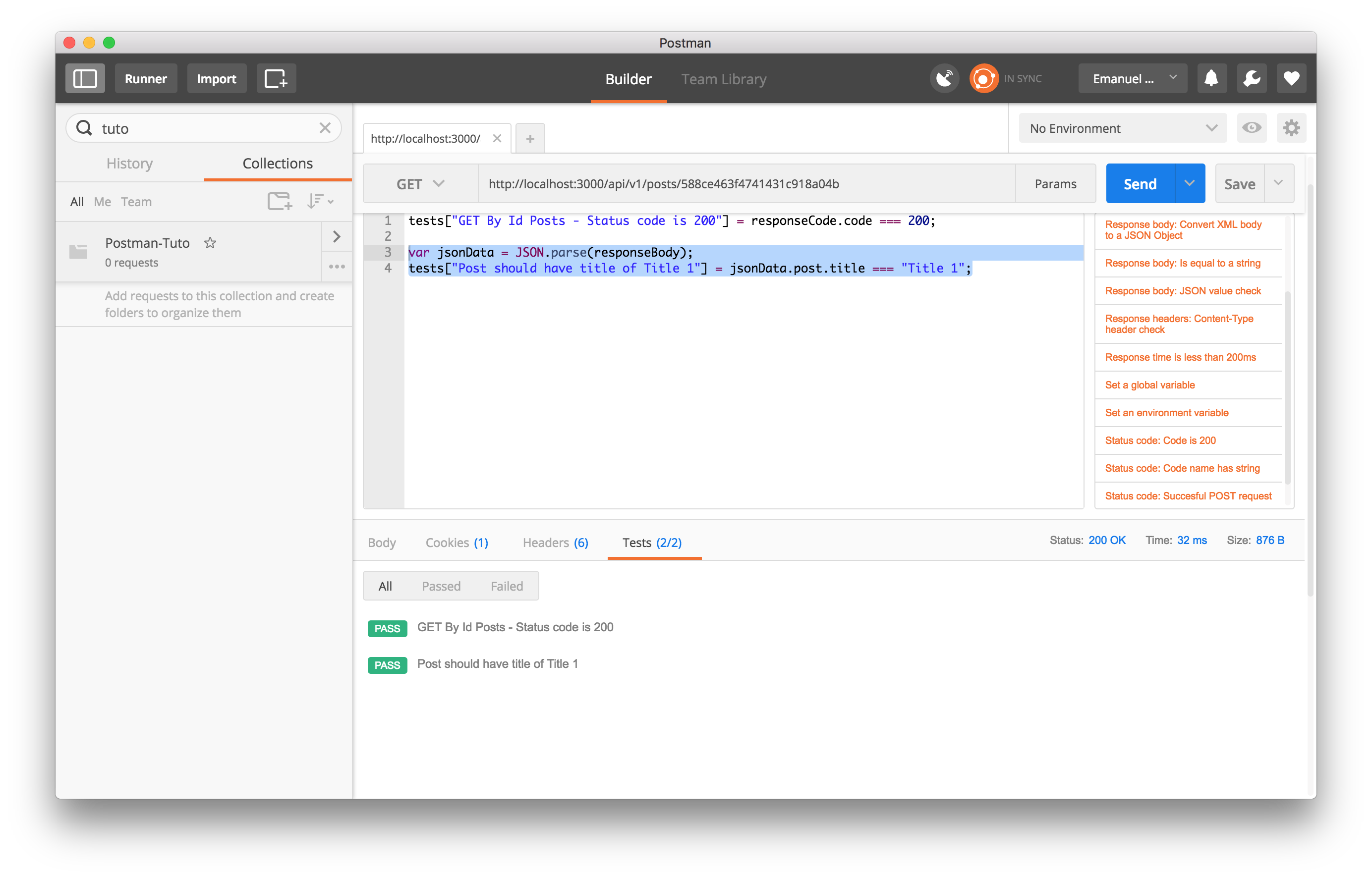Open the Params button

tap(1055, 184)
